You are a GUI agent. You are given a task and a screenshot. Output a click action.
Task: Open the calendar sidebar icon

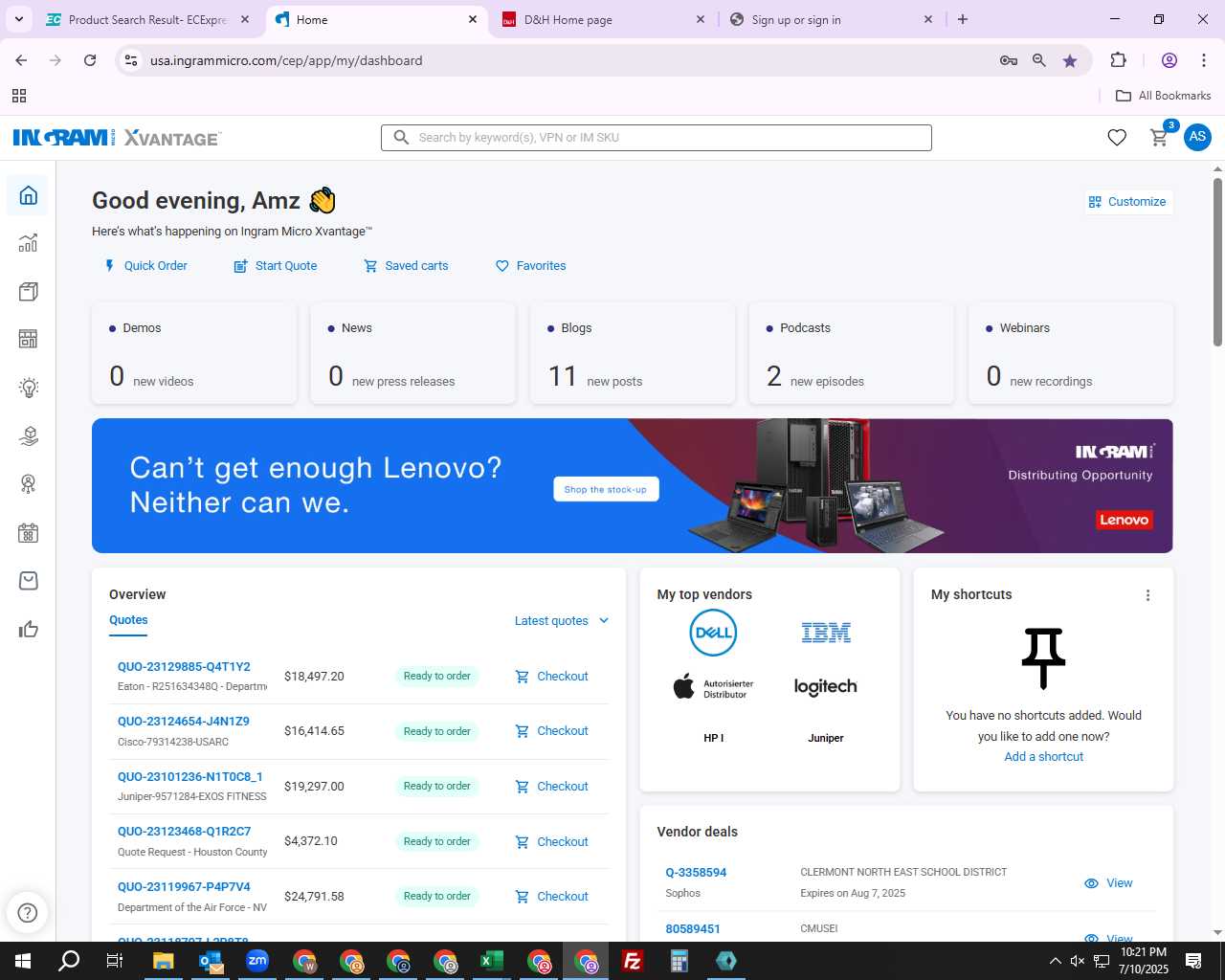tap(29, 533)
